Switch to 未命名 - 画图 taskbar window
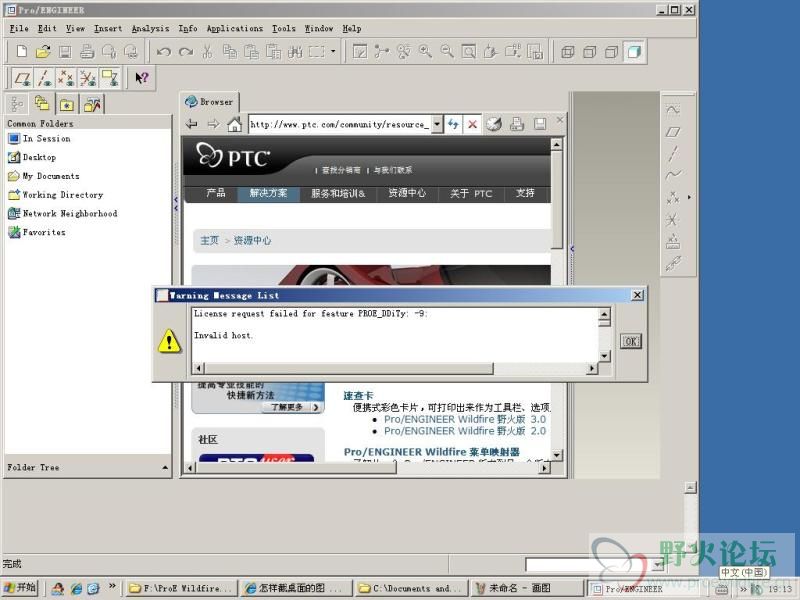The image size is (800, 600). click(526, 588)
